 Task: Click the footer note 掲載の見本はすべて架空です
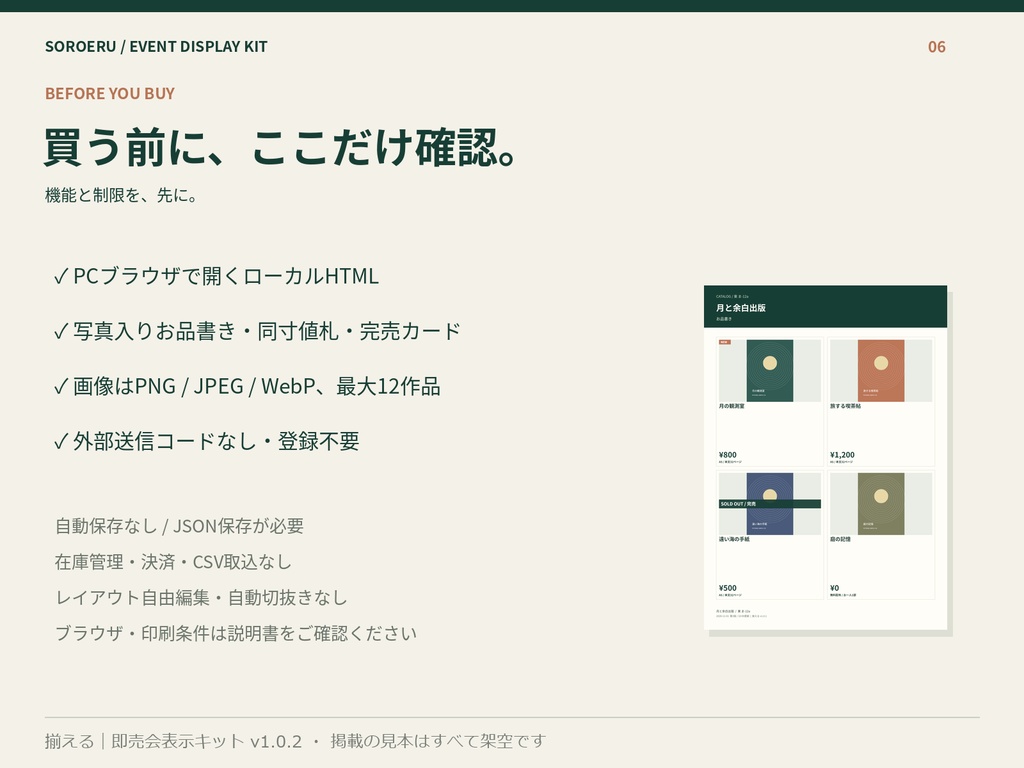pos(438,741)
